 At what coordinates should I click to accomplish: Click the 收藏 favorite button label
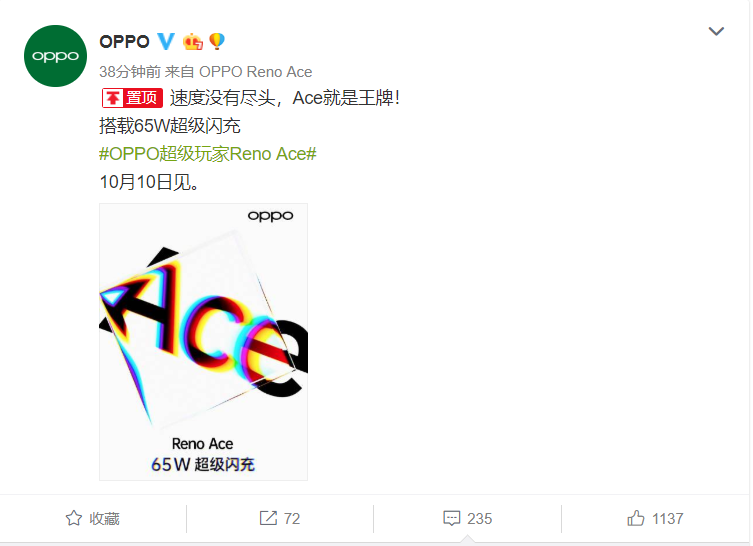[x=104, y=519]
